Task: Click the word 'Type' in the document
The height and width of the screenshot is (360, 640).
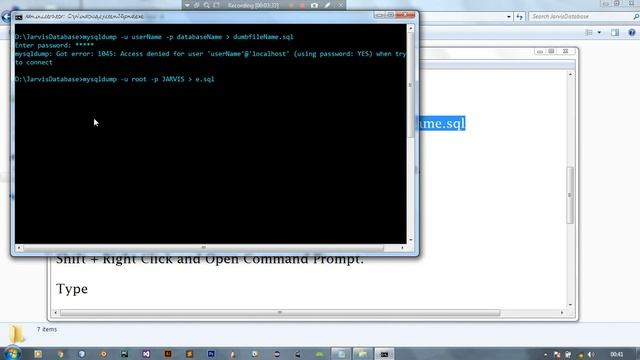Action: (72, 289)
